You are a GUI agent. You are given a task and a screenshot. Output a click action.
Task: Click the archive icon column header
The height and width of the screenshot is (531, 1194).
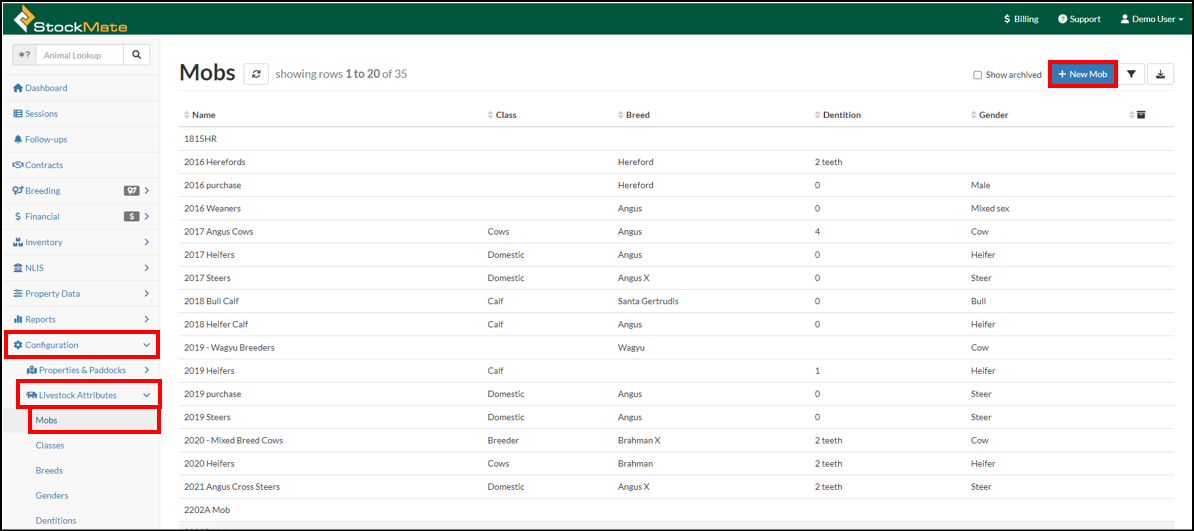1140,115
